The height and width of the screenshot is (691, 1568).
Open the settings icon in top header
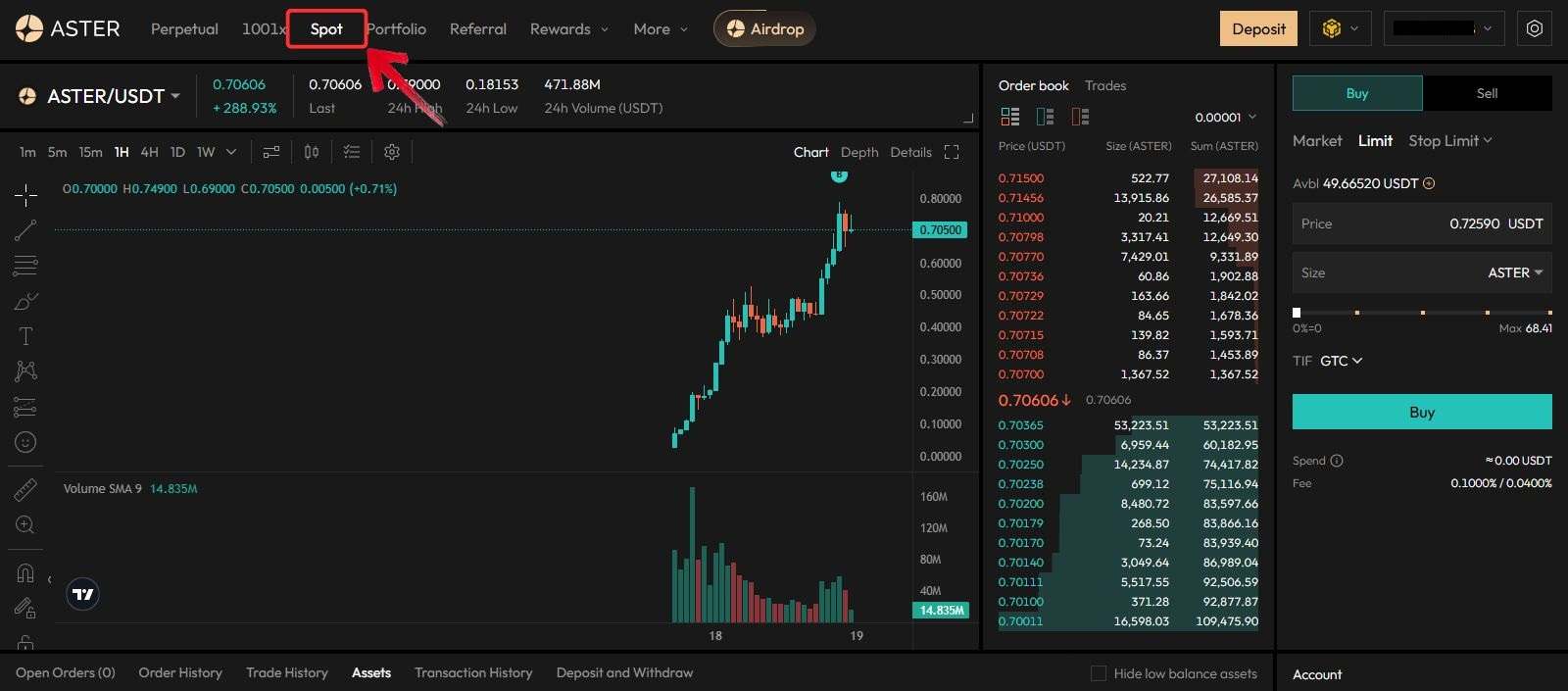coord(1535,28)
